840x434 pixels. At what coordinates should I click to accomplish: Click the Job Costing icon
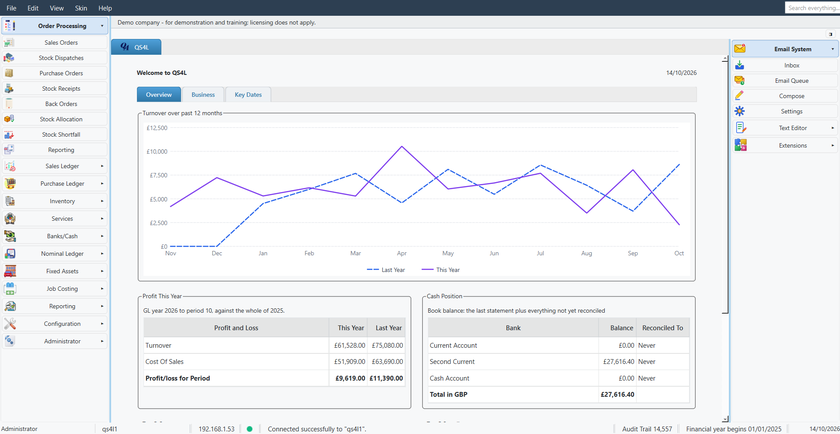click(x=10, y=289)
